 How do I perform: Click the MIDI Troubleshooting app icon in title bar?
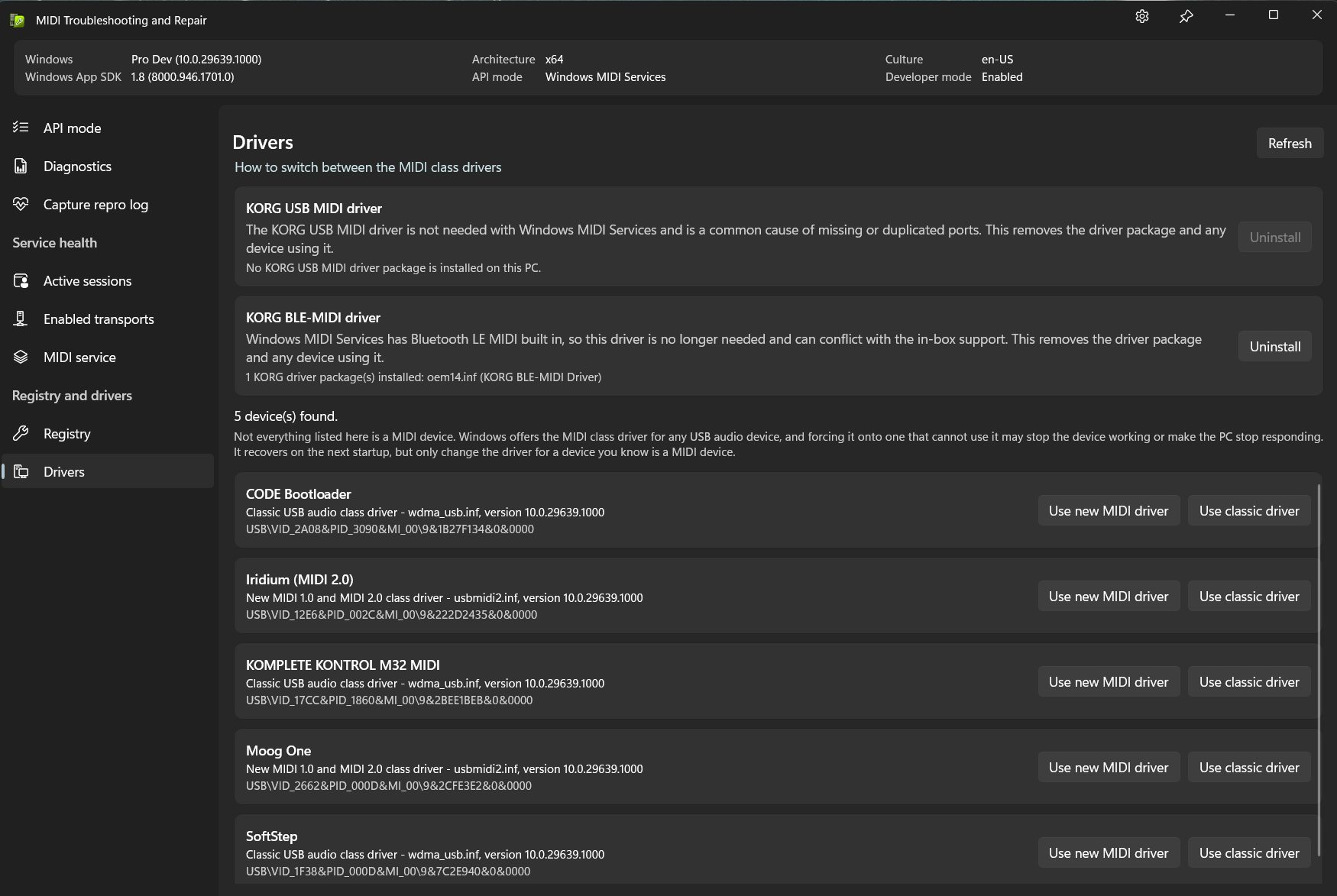(17, 21)
